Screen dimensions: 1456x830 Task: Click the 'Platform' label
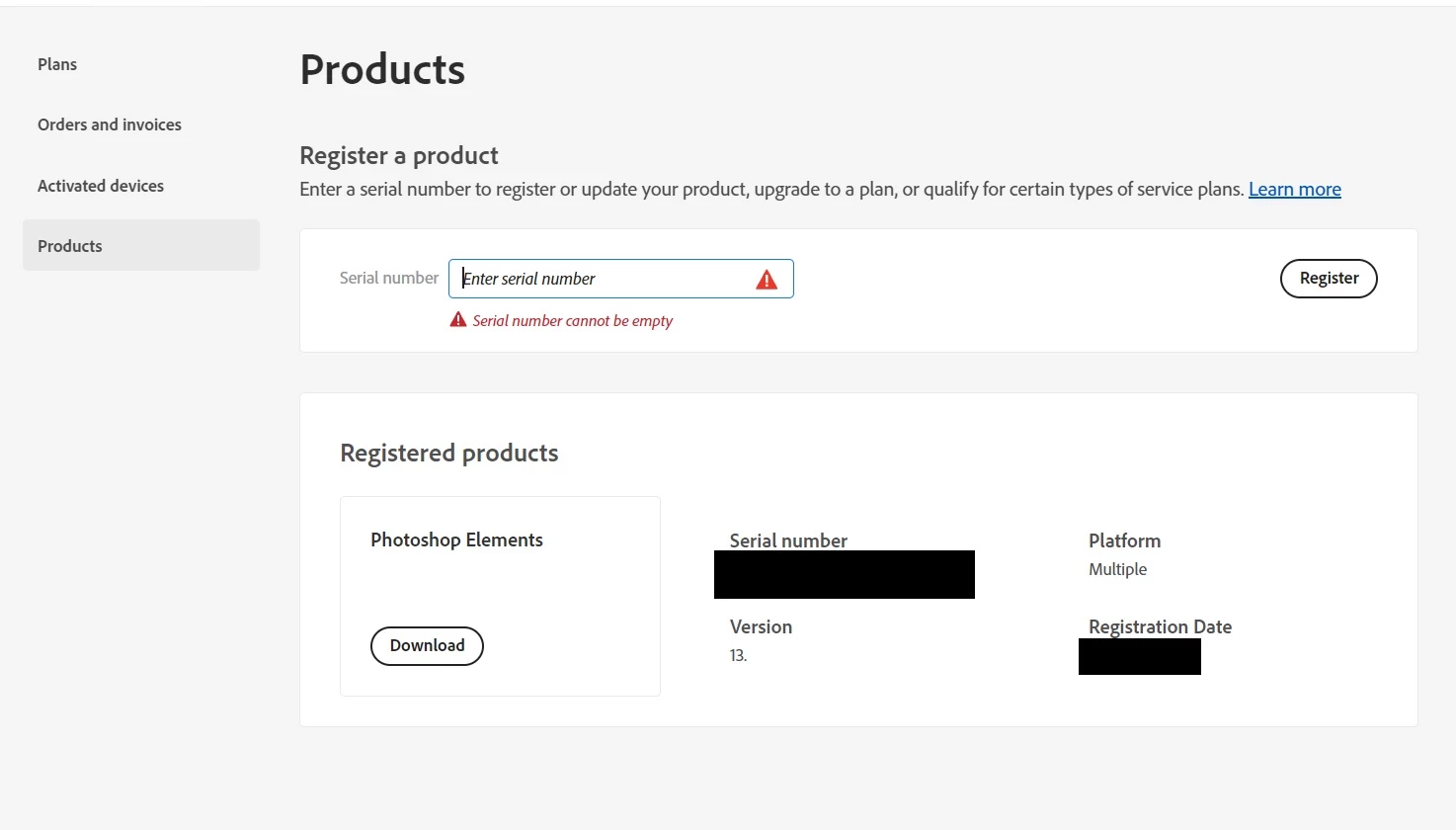pyautogui.click(x=1124, y=540)
